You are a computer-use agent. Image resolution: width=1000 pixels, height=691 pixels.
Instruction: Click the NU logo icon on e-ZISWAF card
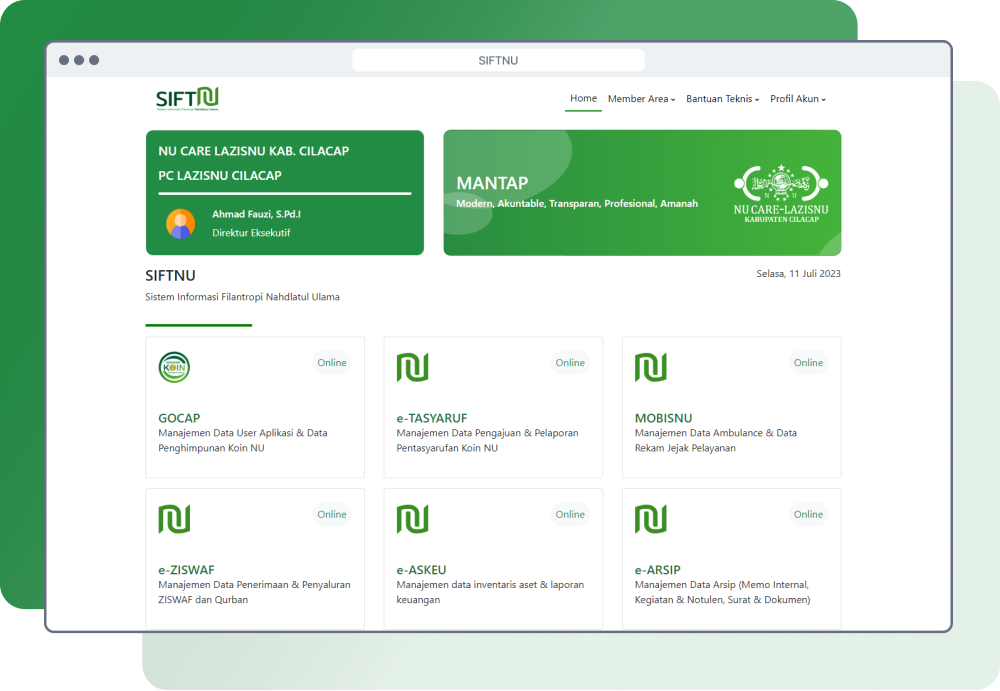click(175, 518)
